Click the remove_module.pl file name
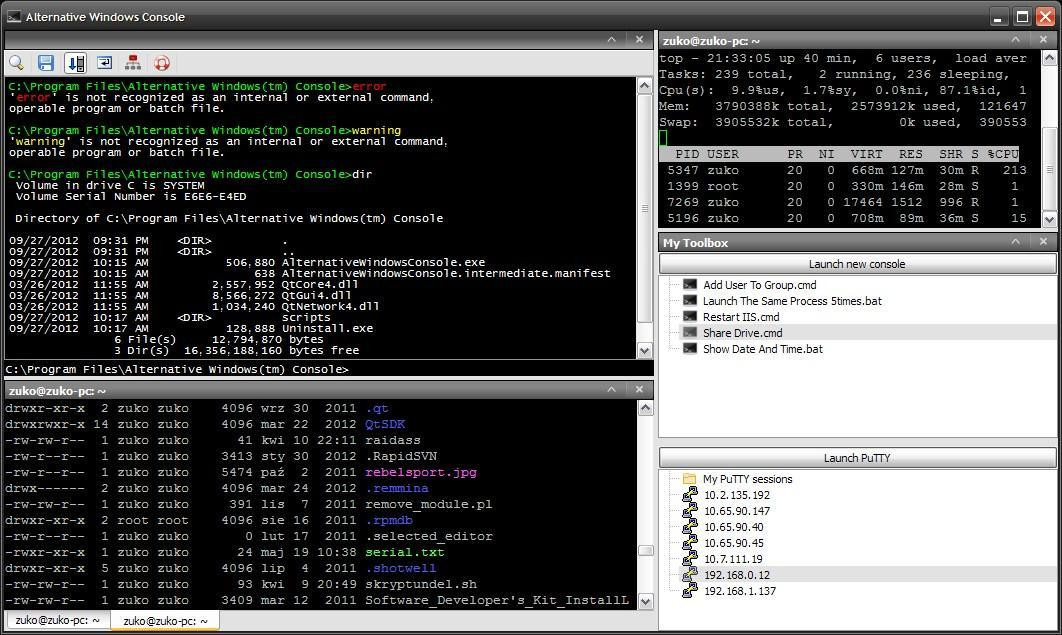The height and width of the screenshot is (635, 1062). click(x=429, y=504)
